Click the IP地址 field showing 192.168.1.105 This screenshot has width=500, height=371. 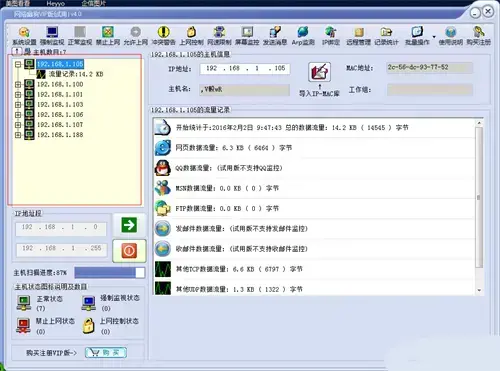click(x=245, y=69)
